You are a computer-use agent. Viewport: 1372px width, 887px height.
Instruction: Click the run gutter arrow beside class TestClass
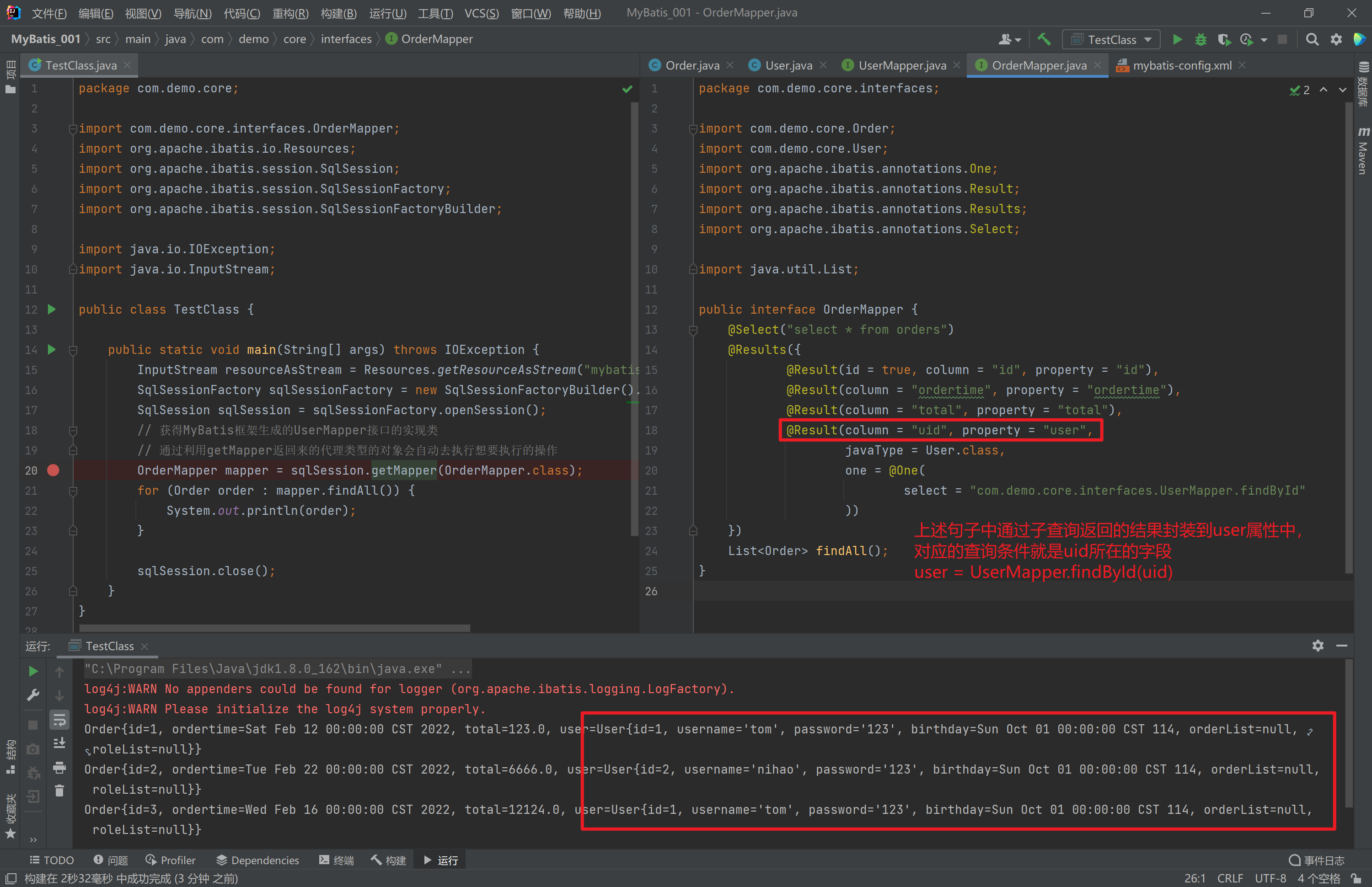(x=52, y=309)
